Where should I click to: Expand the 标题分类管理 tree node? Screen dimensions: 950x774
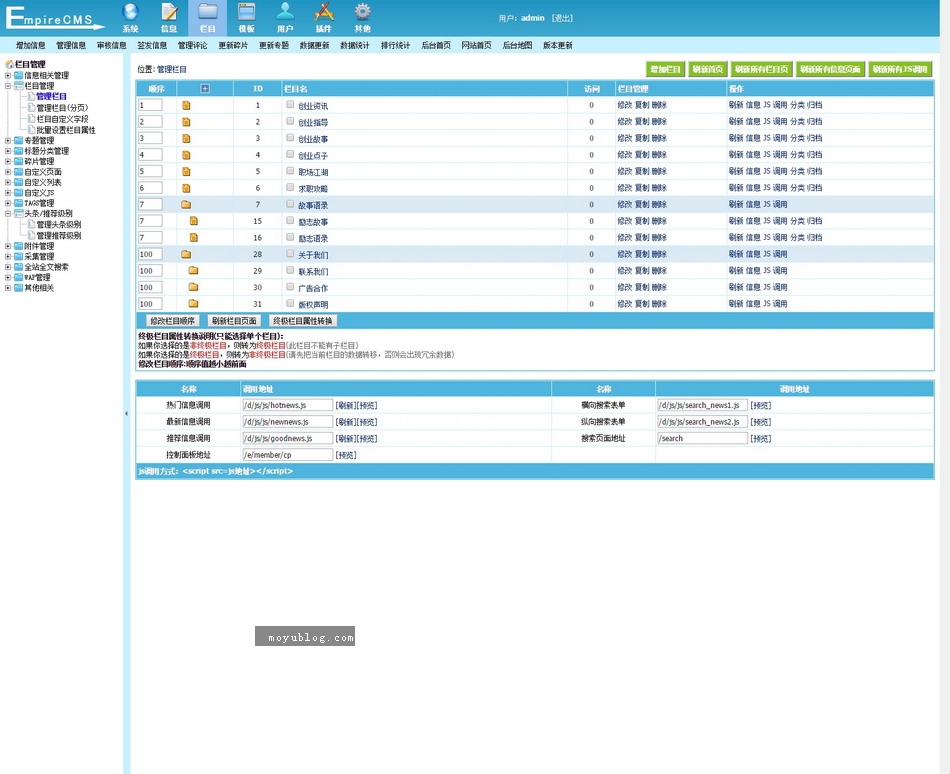pyautogui.click(x=8, y=151)
